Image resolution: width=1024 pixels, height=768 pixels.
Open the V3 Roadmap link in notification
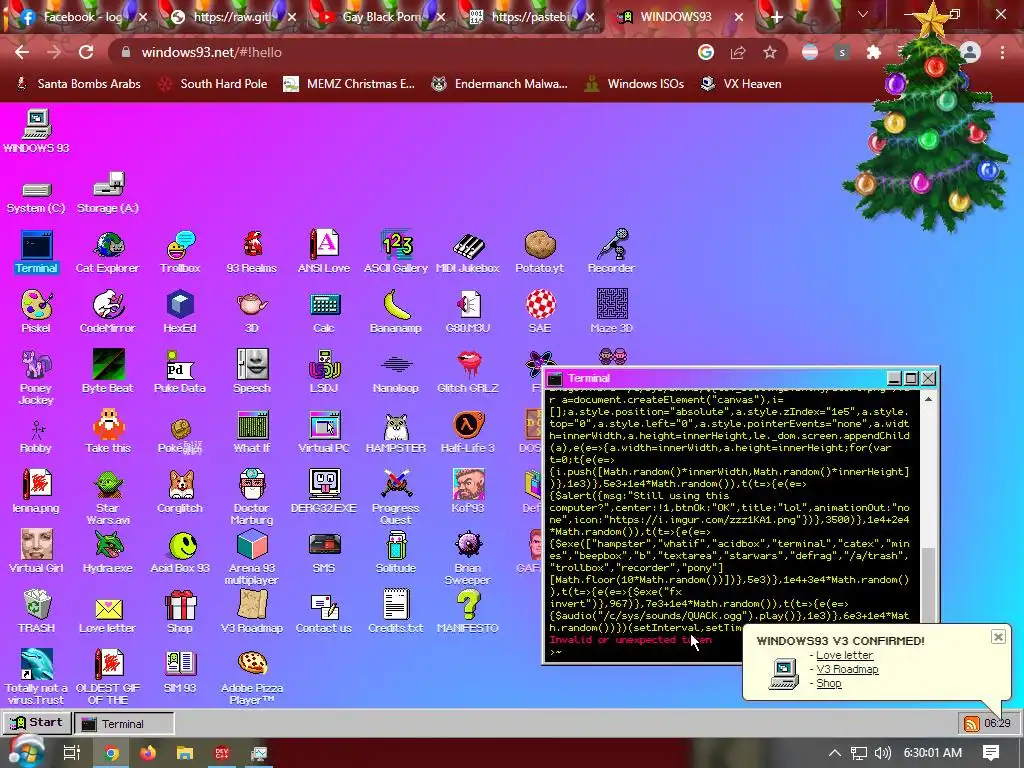[x=847, y=669]
